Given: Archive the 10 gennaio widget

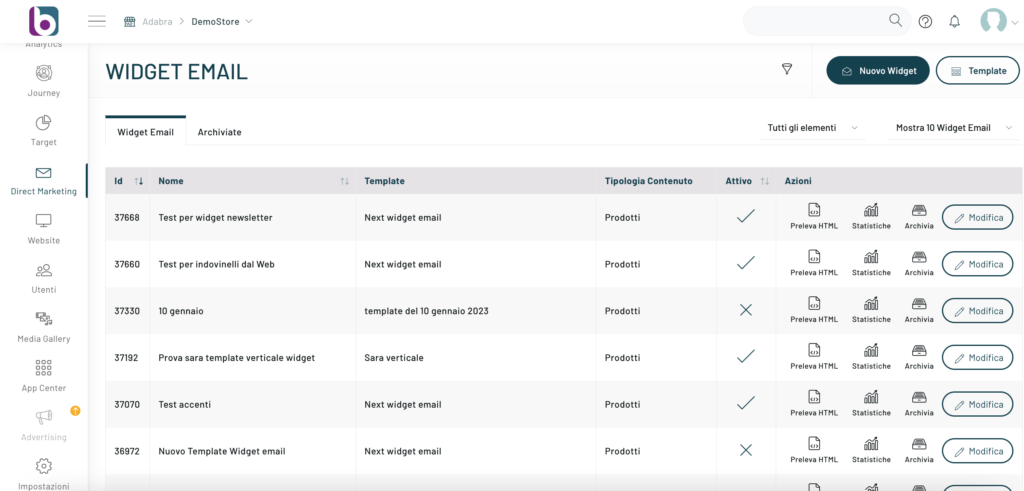Looking at the screenshot, I should click(x=919, y=310).
